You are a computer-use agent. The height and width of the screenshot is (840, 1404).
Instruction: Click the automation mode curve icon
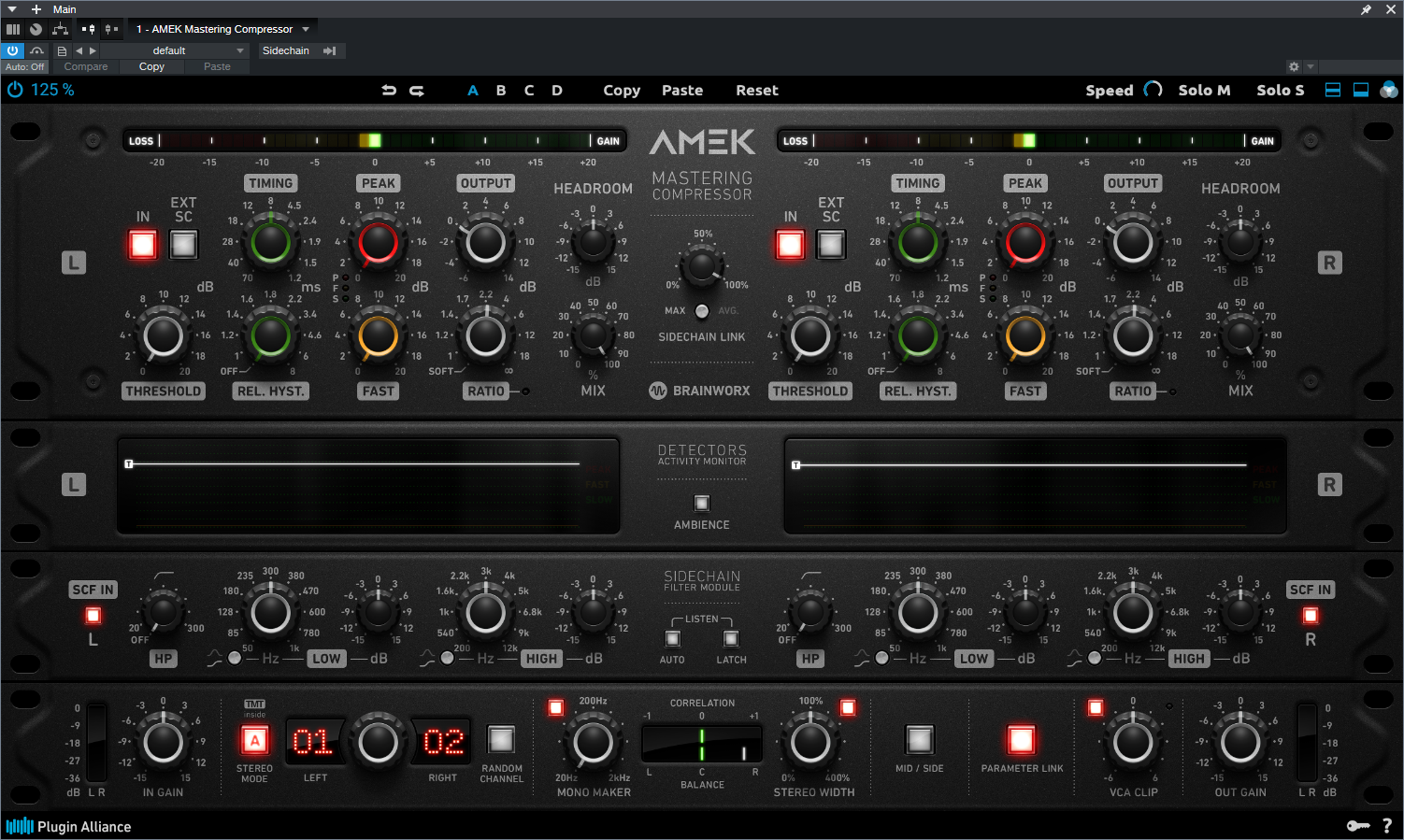[36, 50]
